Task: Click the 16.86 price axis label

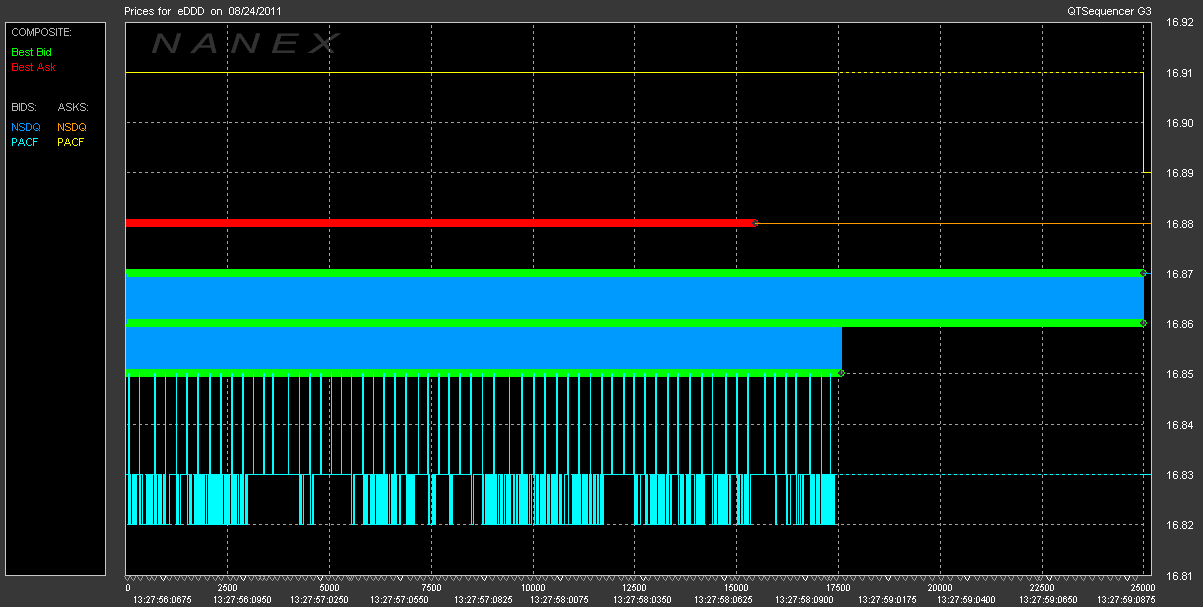Action: tap(1179, 324)
